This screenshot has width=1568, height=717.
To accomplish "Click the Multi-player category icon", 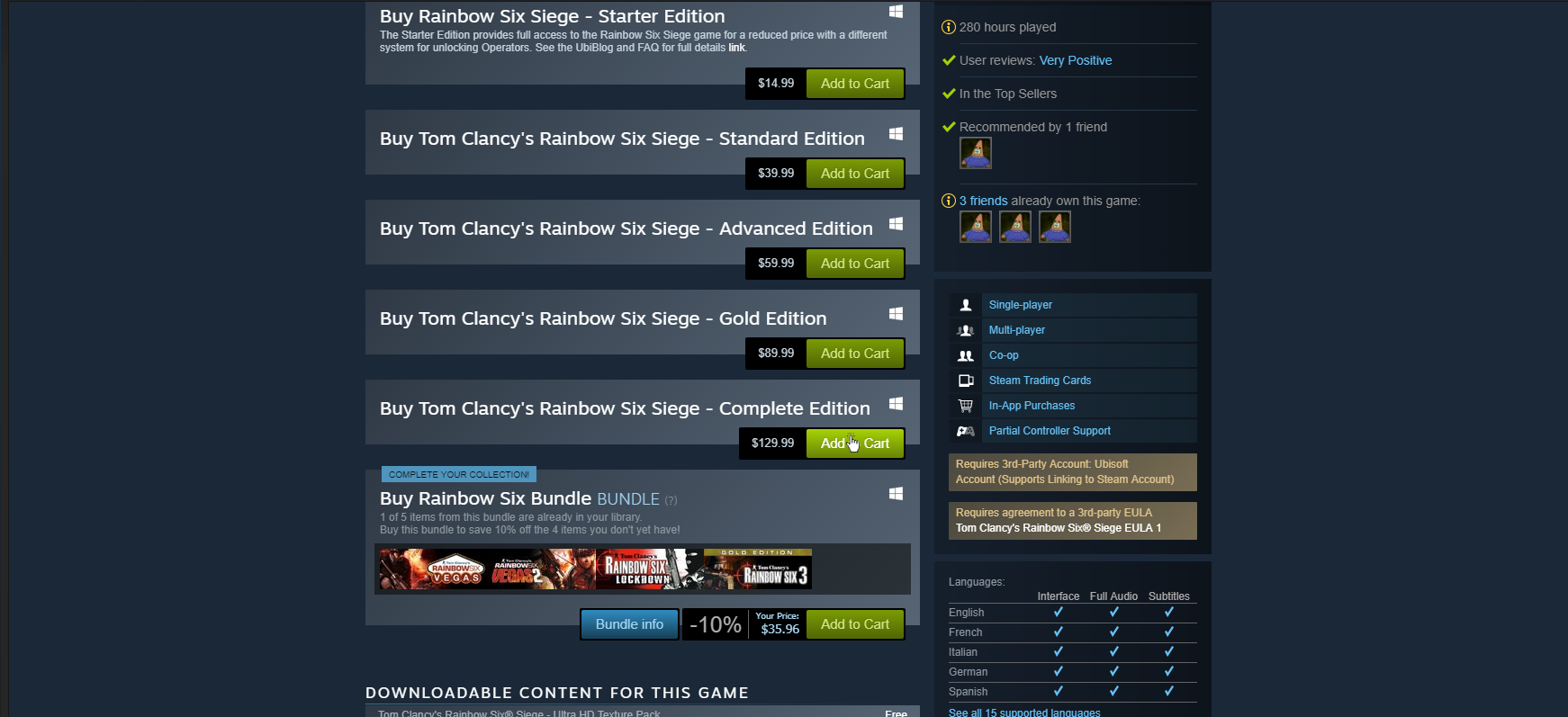I will (x=966, y=330).
